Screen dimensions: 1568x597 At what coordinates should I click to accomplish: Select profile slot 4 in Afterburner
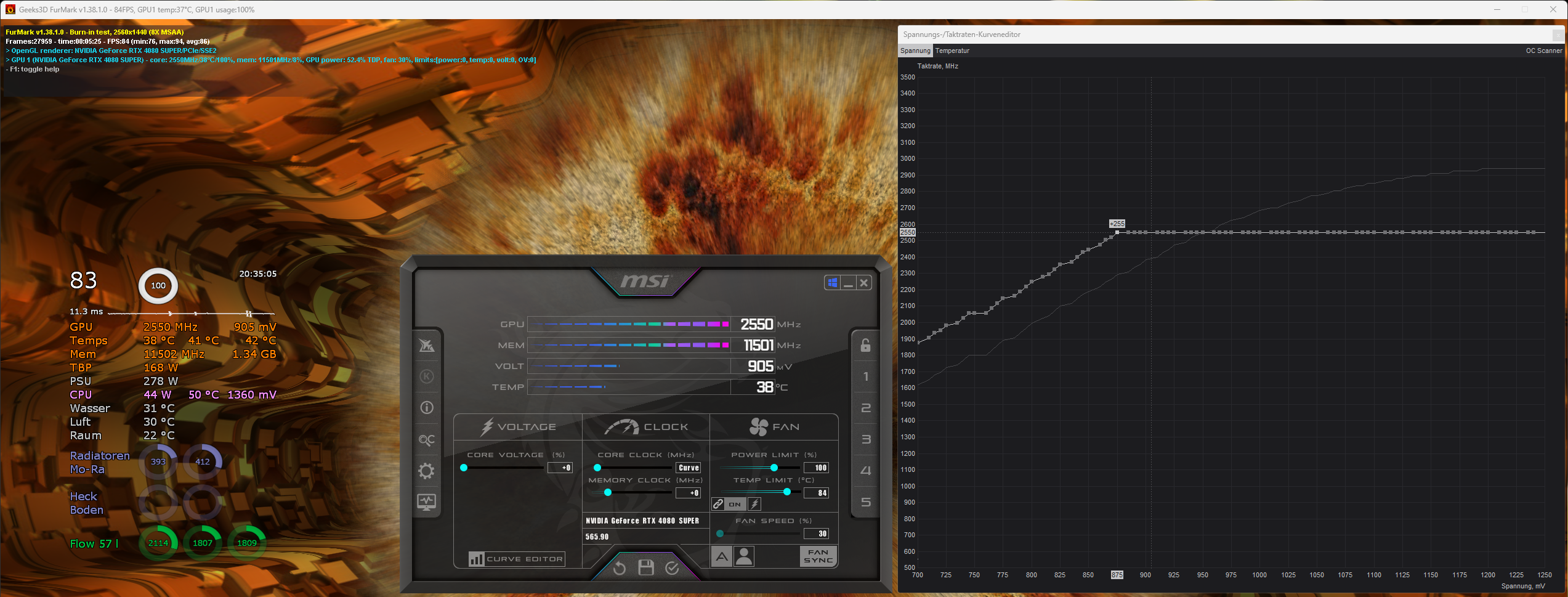pos(865,471)
